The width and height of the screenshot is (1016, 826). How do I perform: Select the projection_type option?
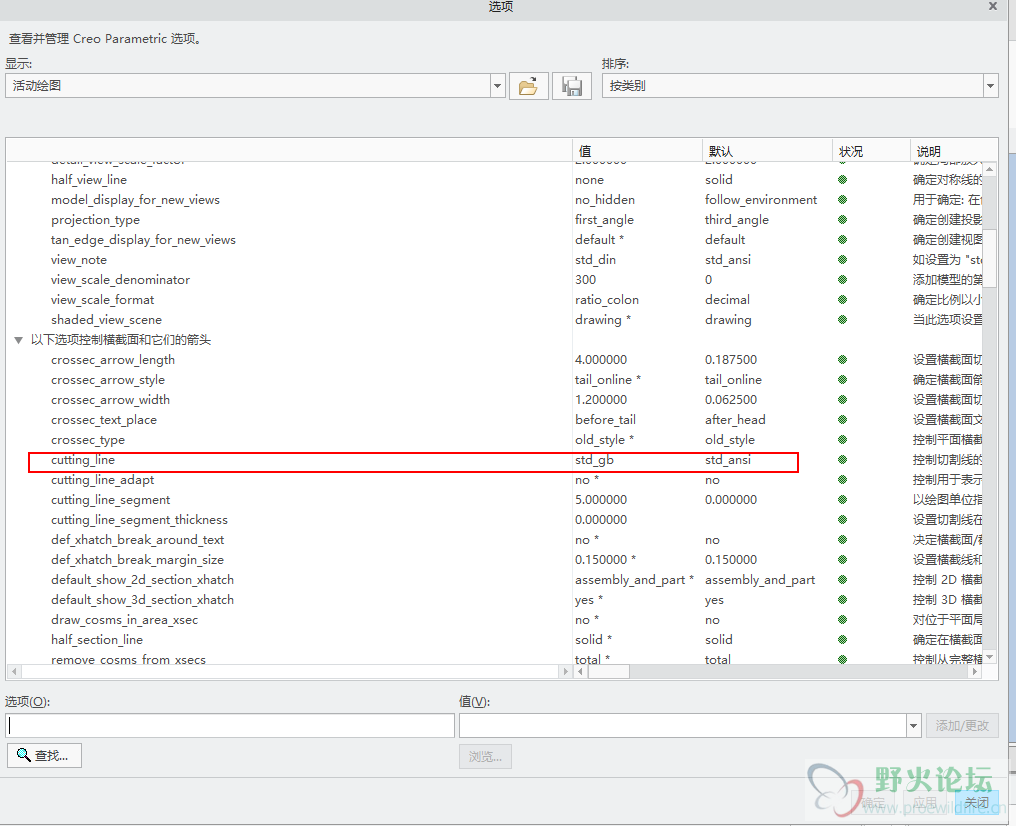pyautogui.click(x=95, y=220)
